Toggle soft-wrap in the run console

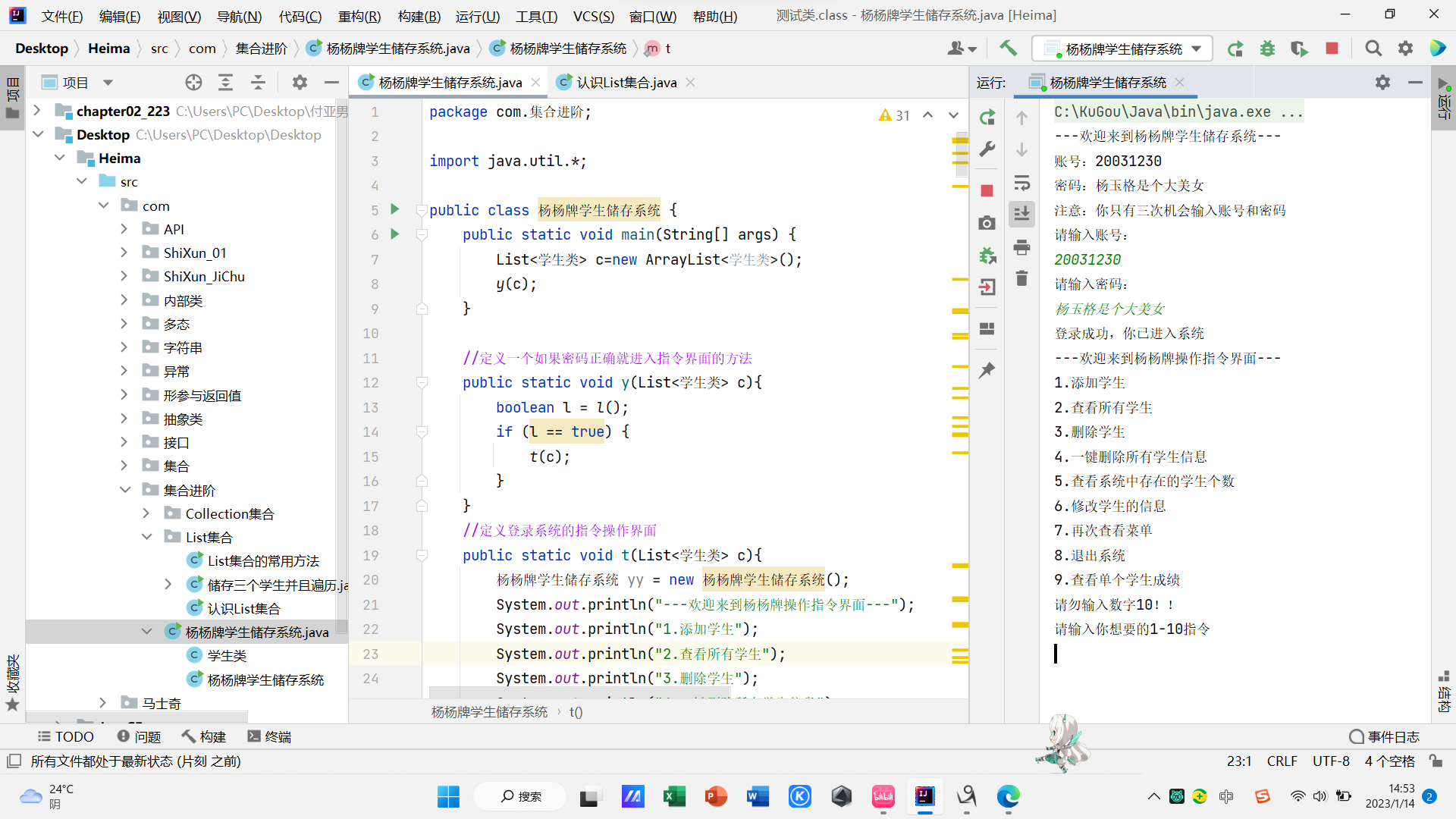click(1021, 183)
